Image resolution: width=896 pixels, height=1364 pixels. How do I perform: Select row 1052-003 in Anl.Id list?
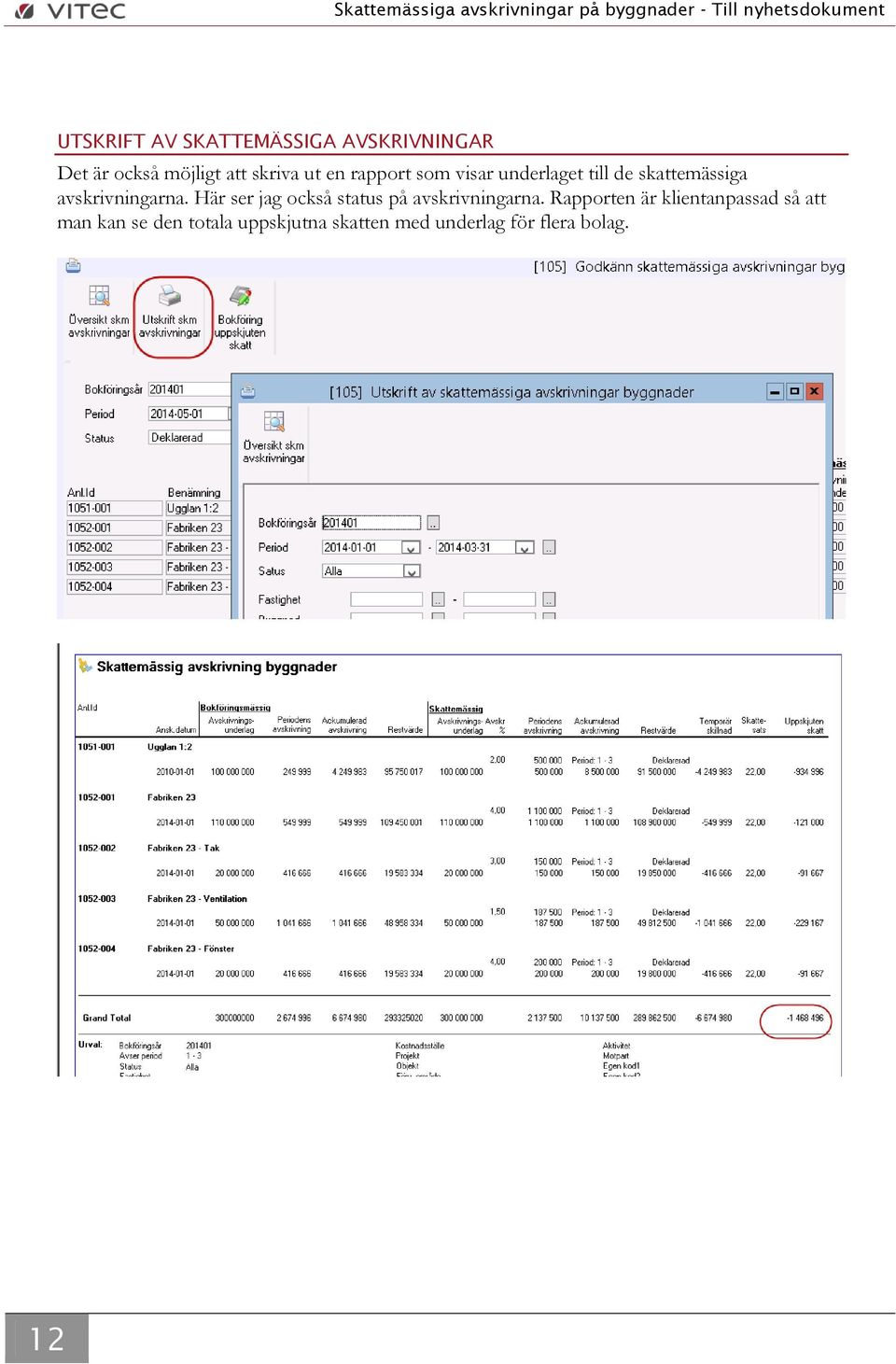[x=114, y=567]
